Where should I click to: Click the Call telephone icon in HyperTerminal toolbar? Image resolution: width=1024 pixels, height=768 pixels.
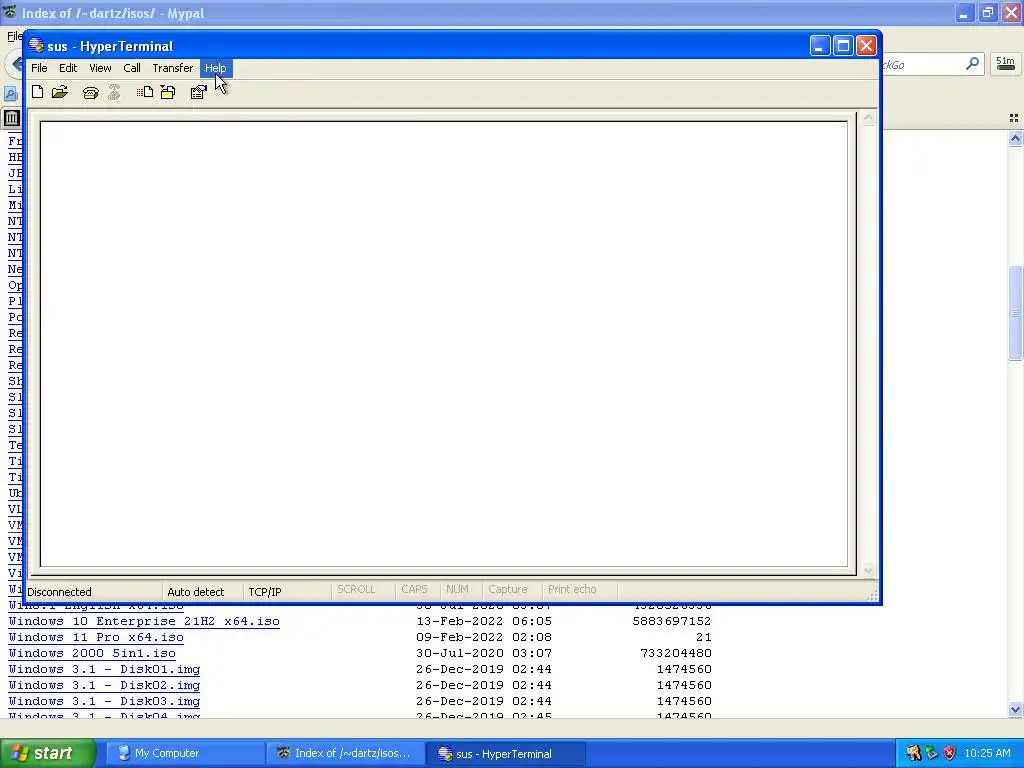coord(91,93)
